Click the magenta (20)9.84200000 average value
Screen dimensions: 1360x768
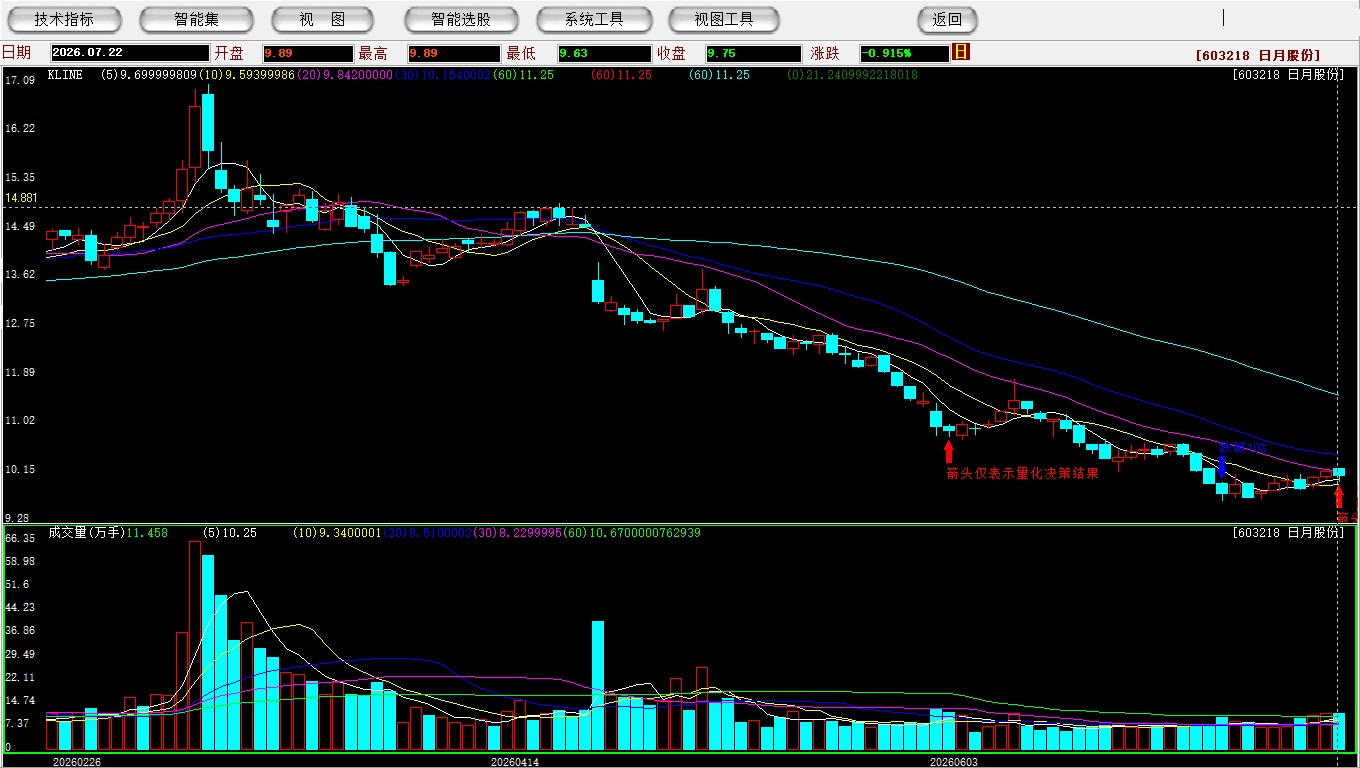point(345,75)
